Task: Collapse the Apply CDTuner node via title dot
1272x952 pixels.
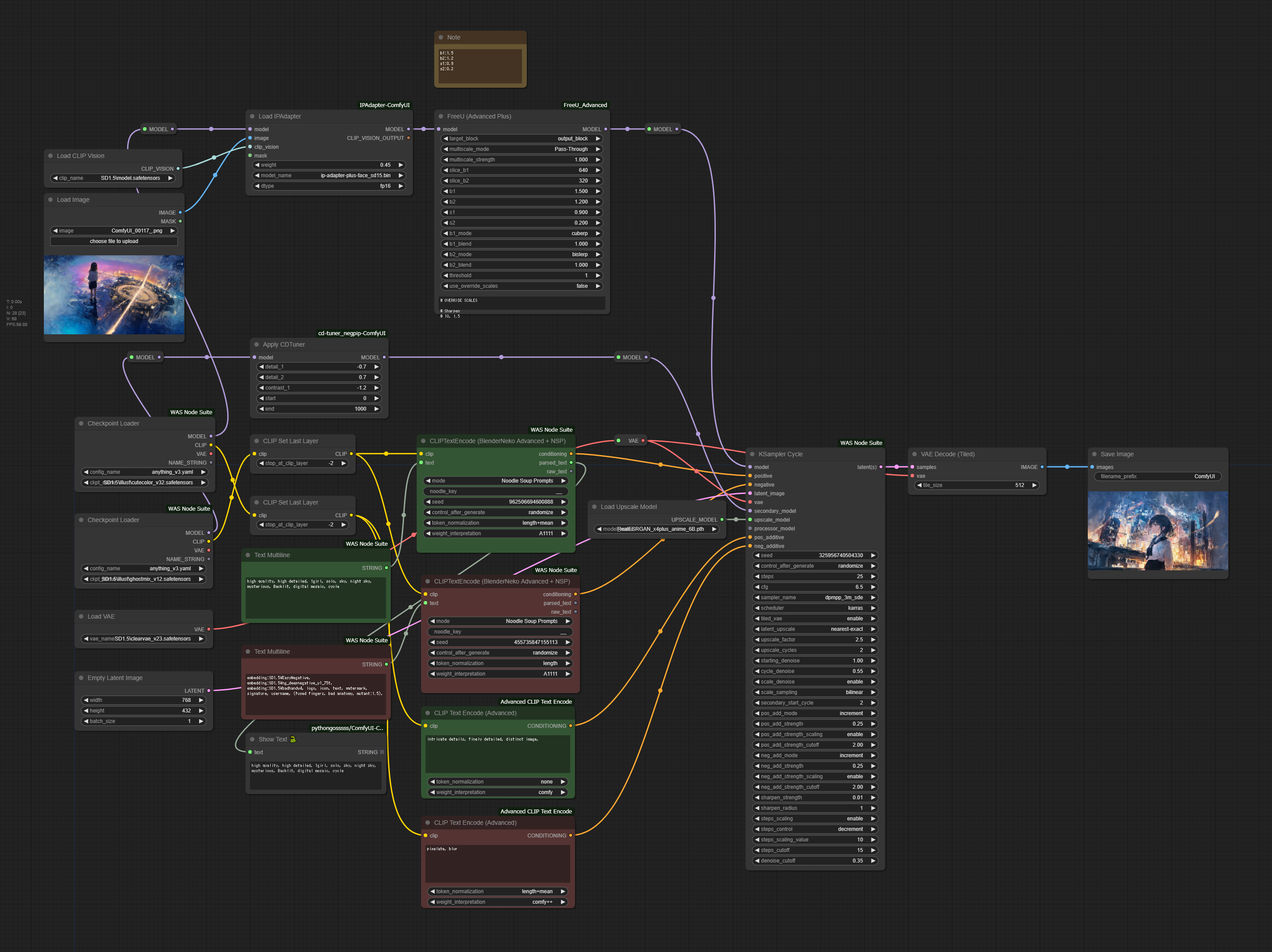Action: click(257, 344)
